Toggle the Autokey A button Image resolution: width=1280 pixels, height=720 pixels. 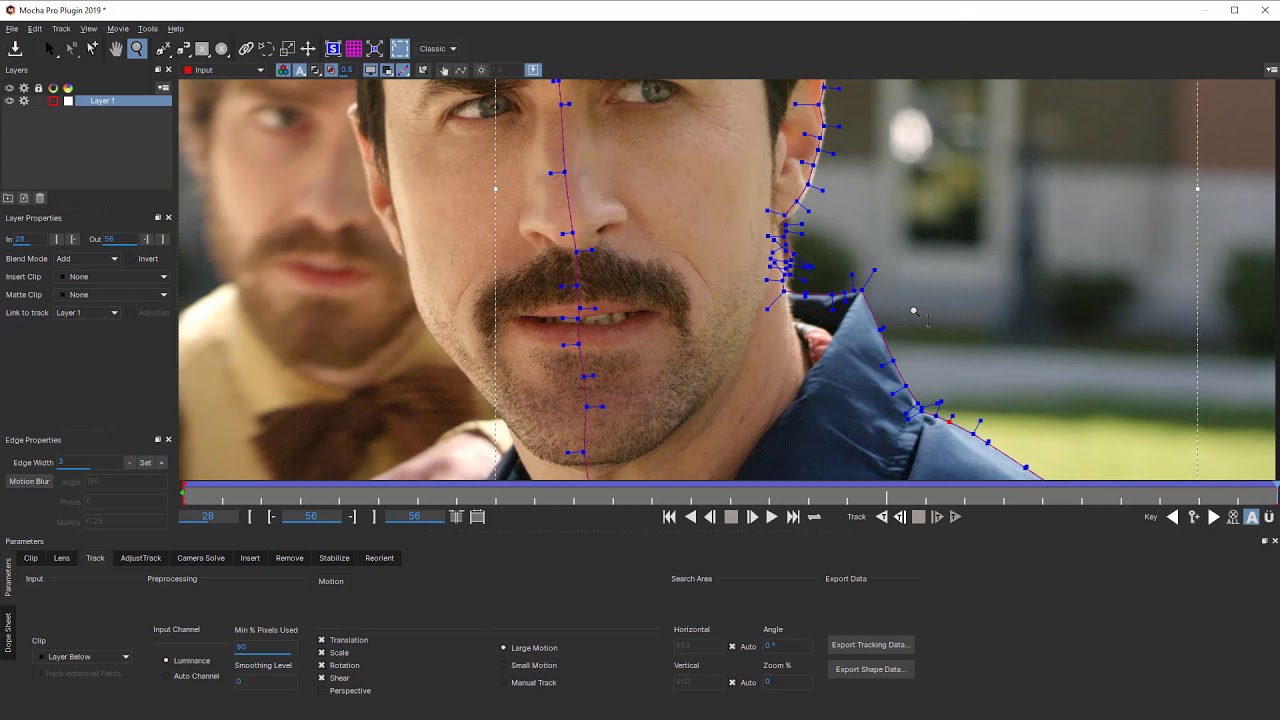1251,517
